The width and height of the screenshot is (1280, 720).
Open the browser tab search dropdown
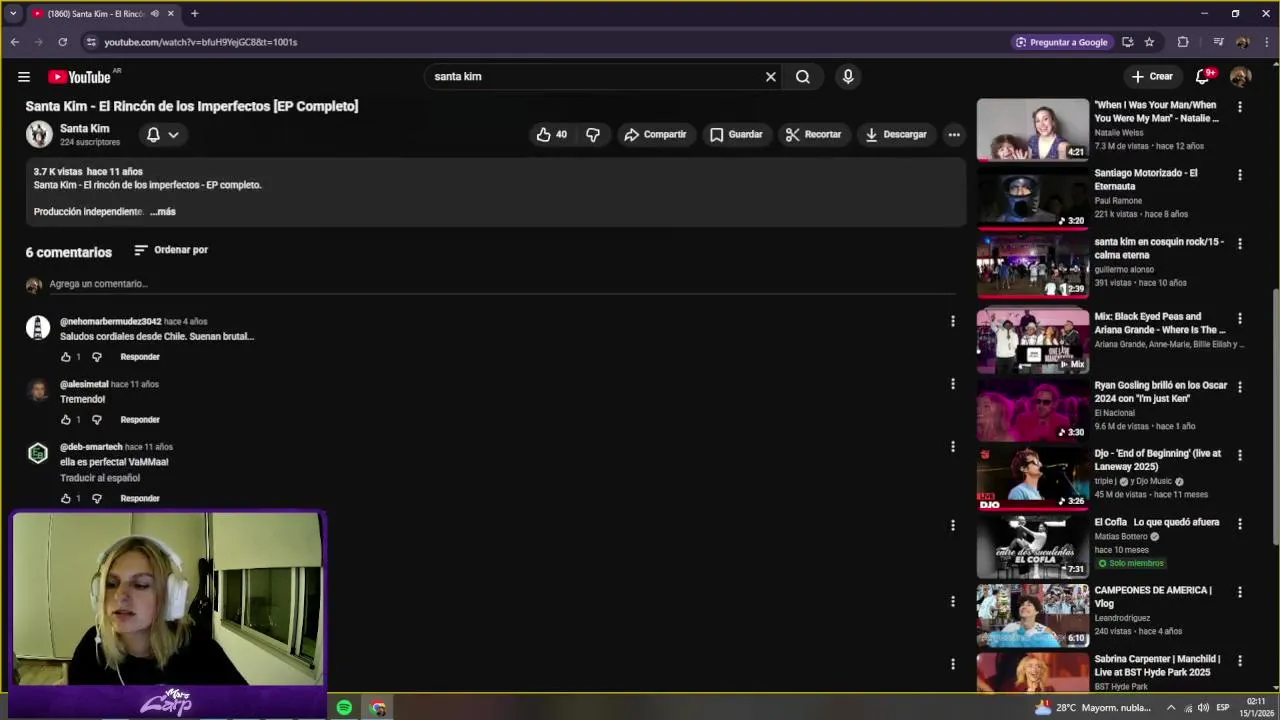[x=13, y=14]
